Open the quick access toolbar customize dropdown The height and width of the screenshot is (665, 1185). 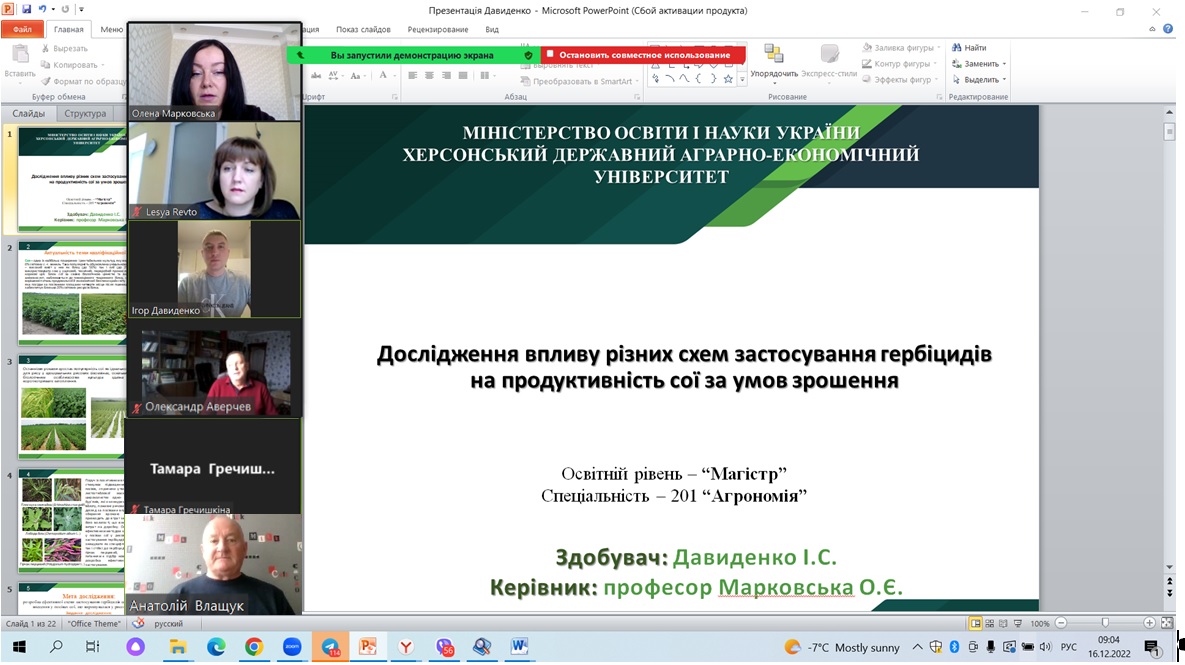(x=82, y=10)
